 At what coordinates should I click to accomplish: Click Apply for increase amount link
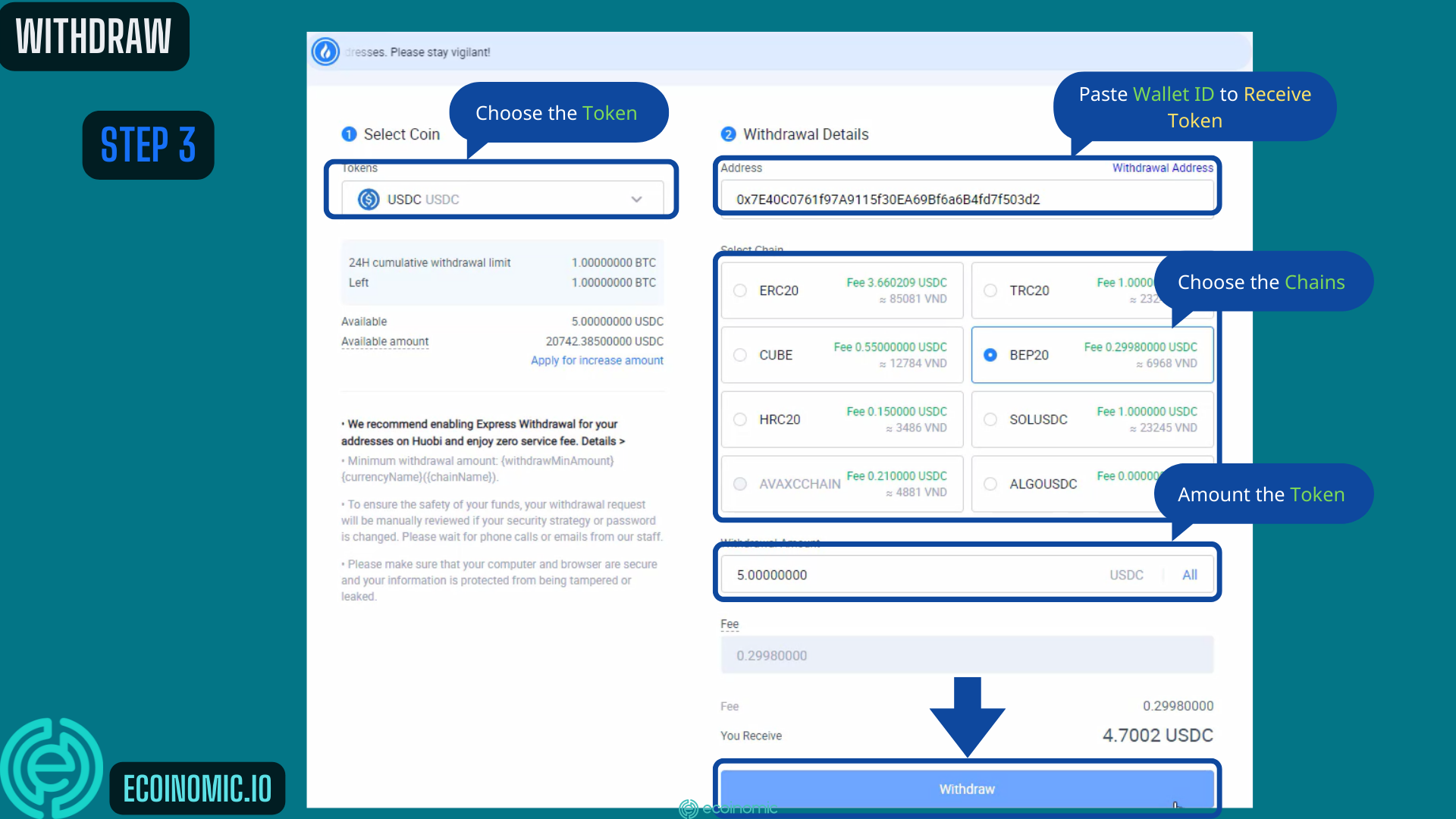(x=597, y=360)
